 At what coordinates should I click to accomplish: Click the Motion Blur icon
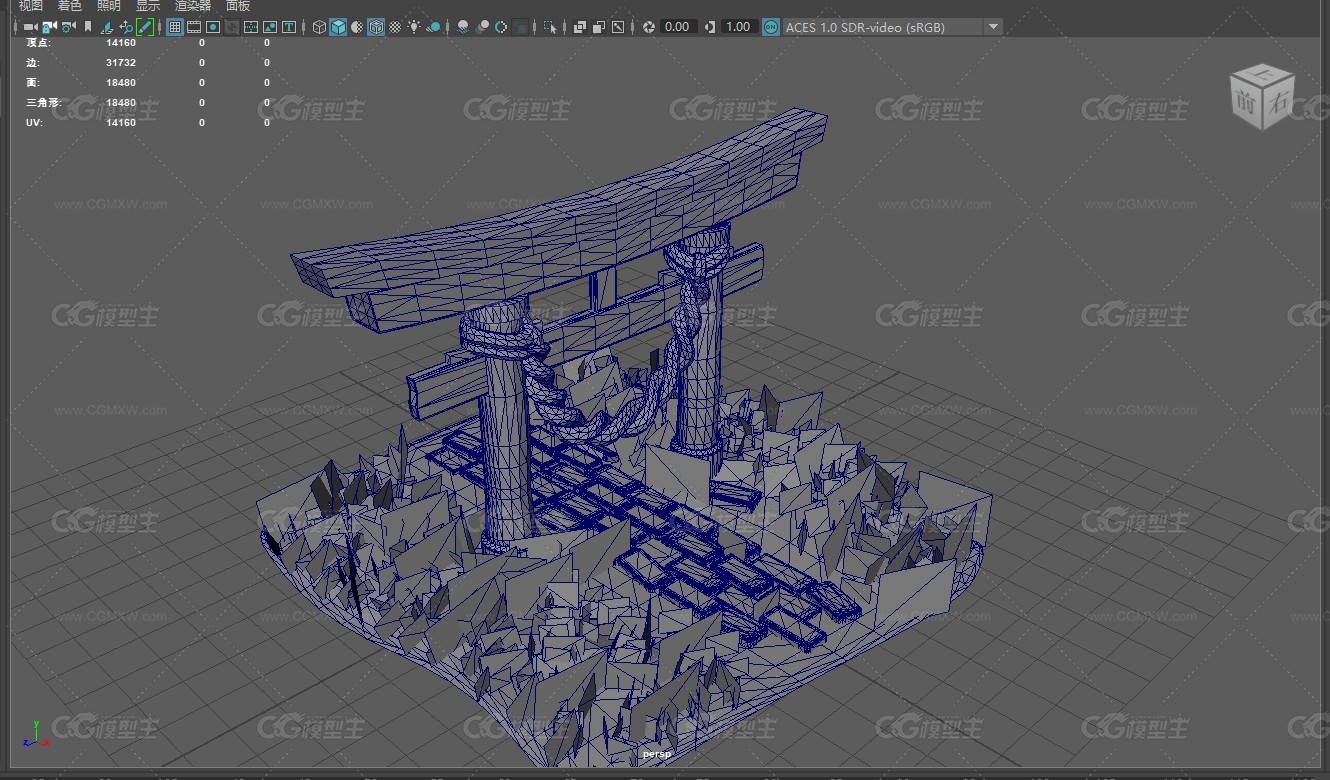click(x=482, y=27)
